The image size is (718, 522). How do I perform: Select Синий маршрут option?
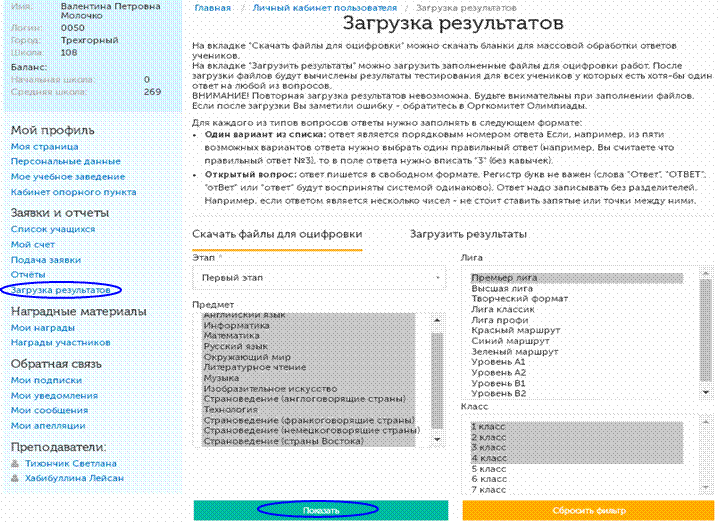(577, 341)
